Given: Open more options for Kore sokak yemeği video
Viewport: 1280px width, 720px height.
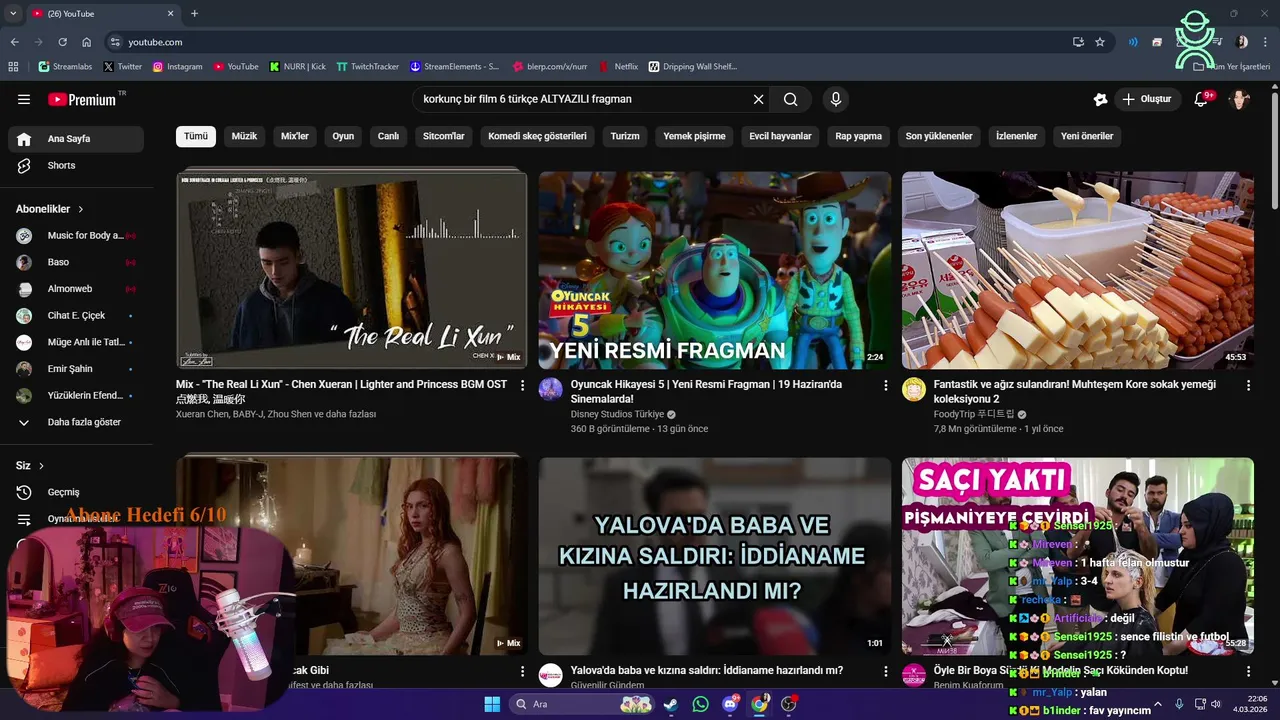Looking at the screenshot, I should [x=1248, y=385].
